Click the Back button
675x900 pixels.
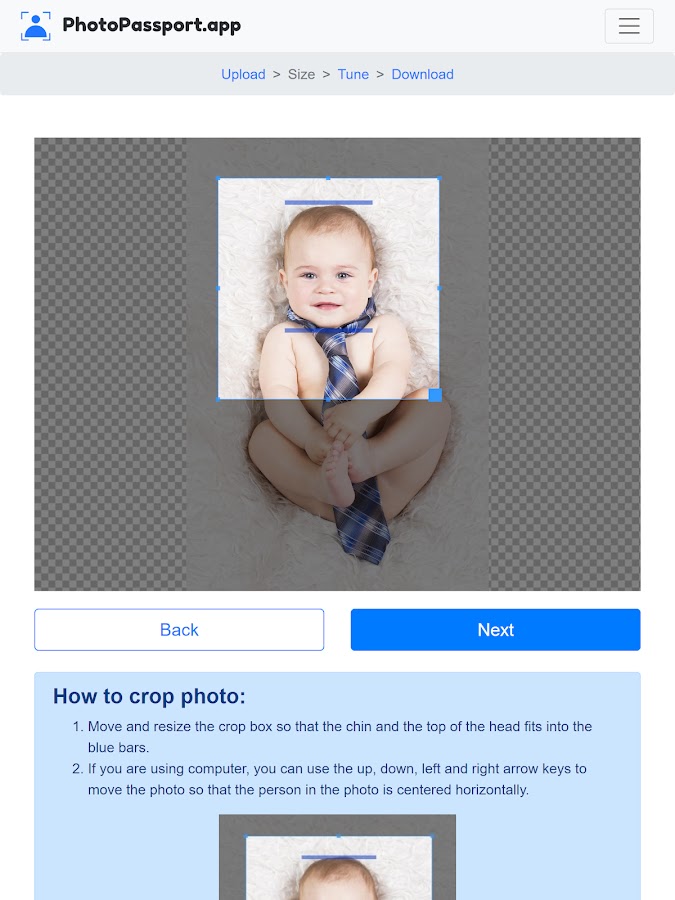coord(179,630)
